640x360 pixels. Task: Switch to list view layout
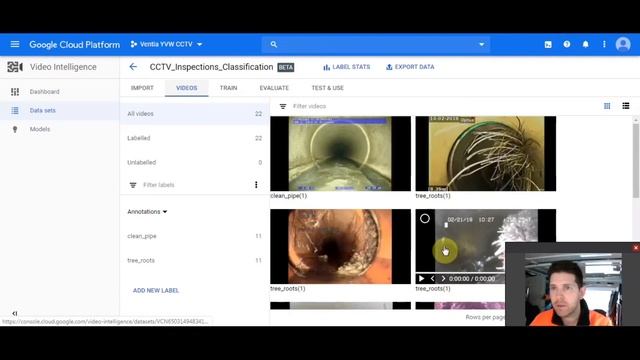[626, 106]
